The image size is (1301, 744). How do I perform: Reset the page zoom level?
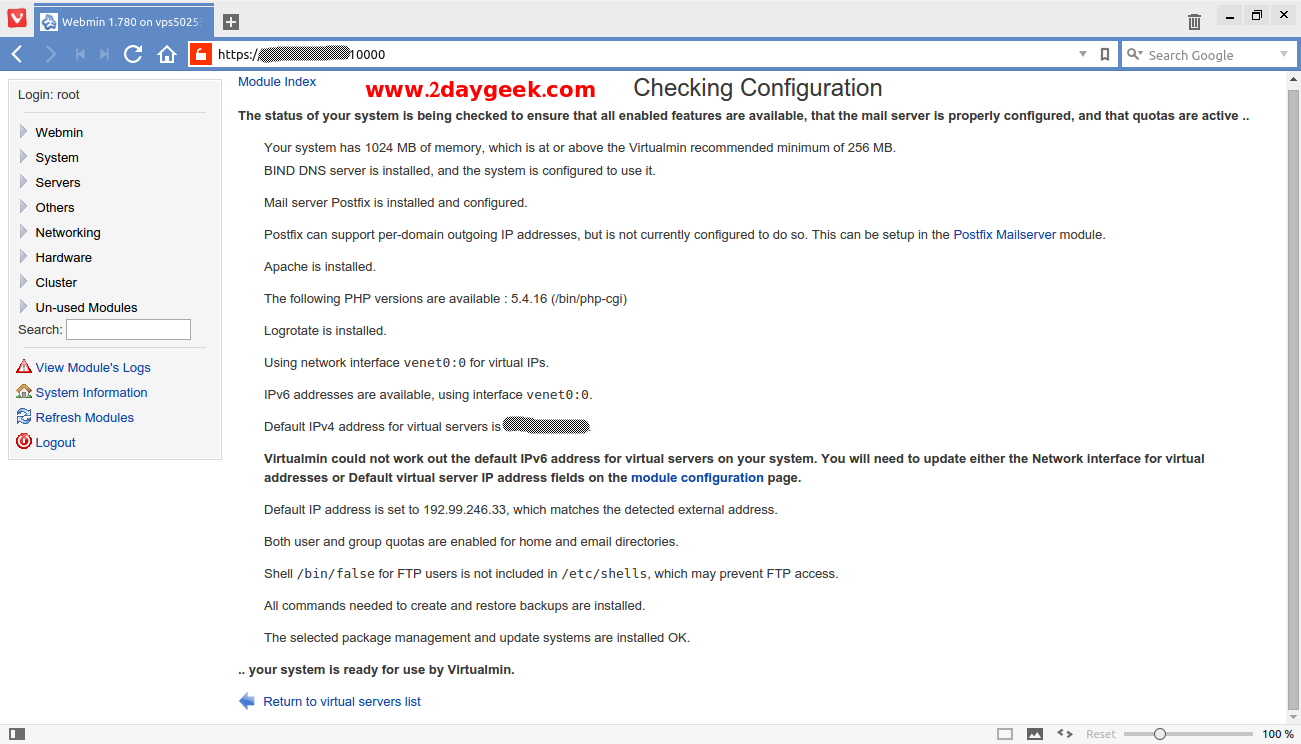1101,734
